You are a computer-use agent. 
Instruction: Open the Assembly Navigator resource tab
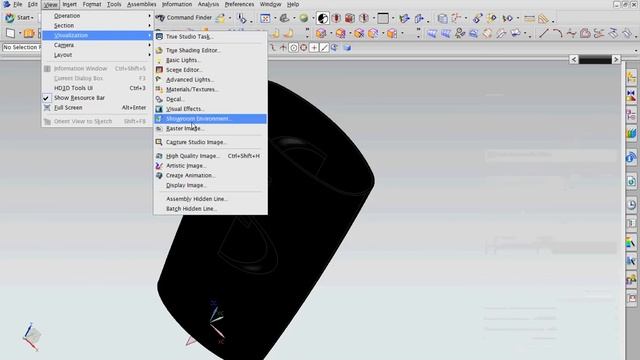(x=631, y=77)
